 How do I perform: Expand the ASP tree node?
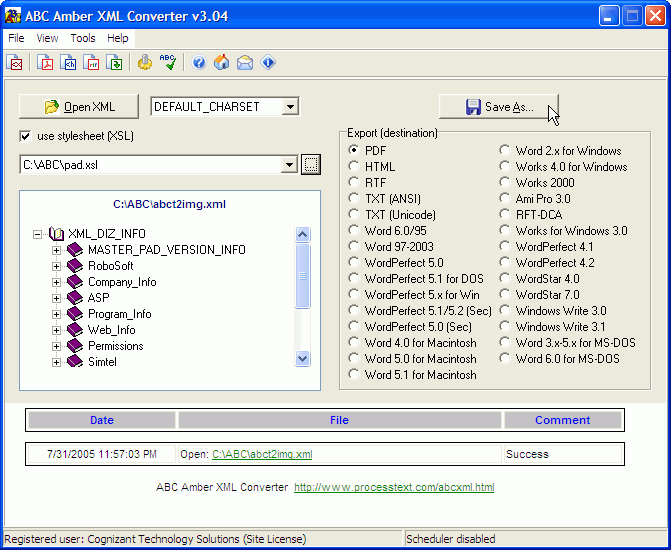56,298
